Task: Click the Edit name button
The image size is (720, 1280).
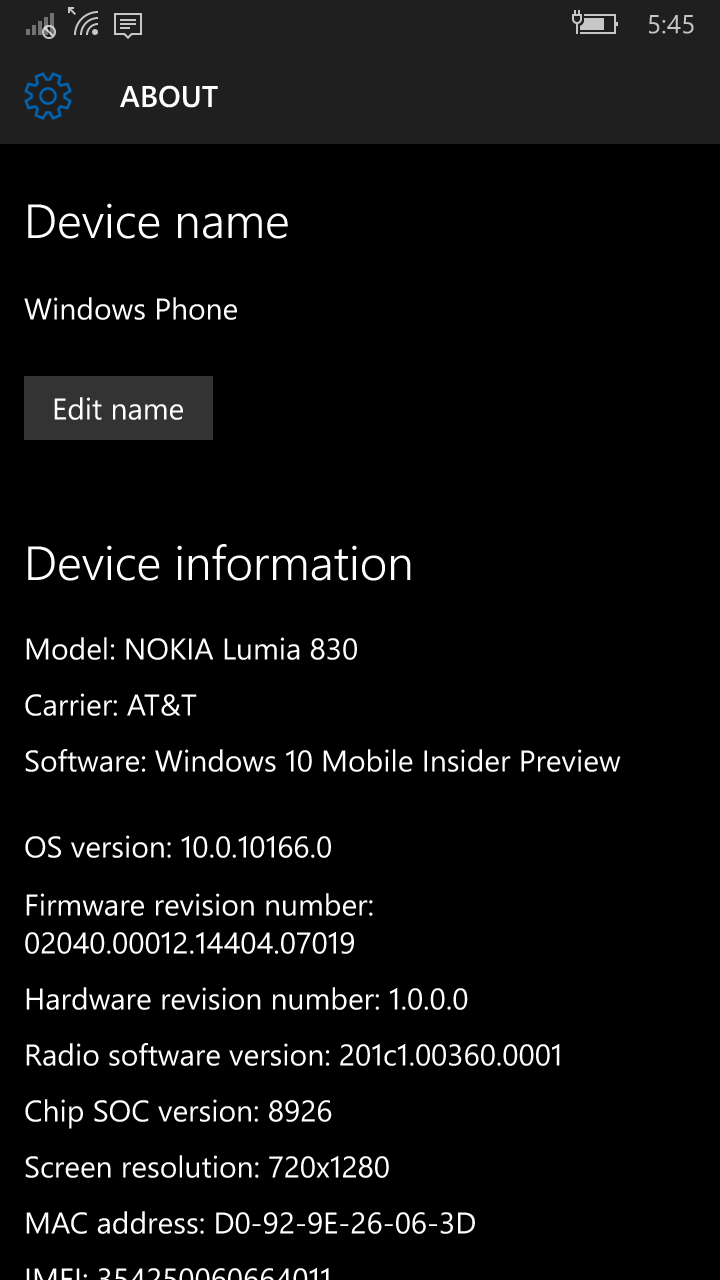Action: 118,408
